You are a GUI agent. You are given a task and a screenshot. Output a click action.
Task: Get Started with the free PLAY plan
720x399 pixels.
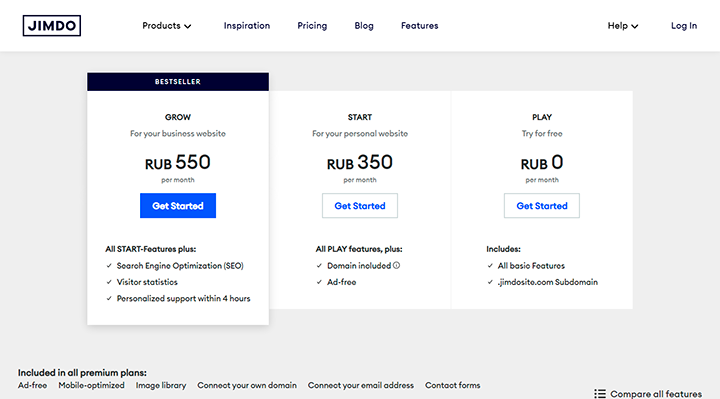(542, 206)
